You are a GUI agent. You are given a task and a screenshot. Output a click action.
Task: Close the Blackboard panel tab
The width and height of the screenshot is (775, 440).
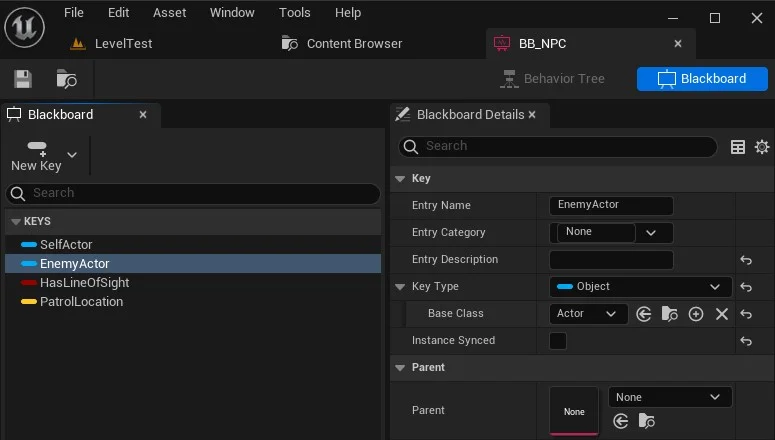click(143, 115)
